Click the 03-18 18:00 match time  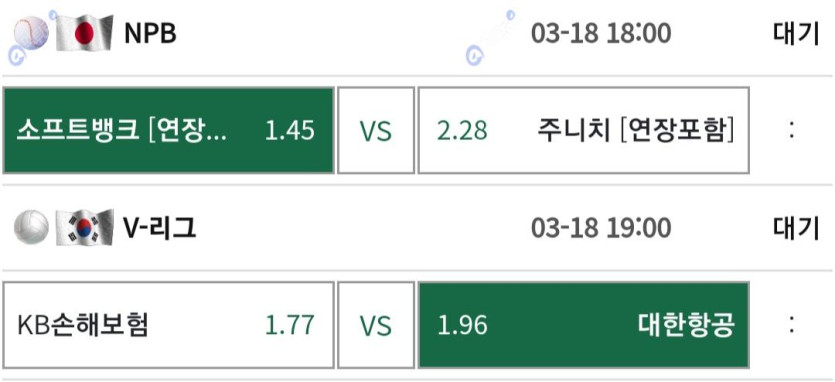coord(601,34)
